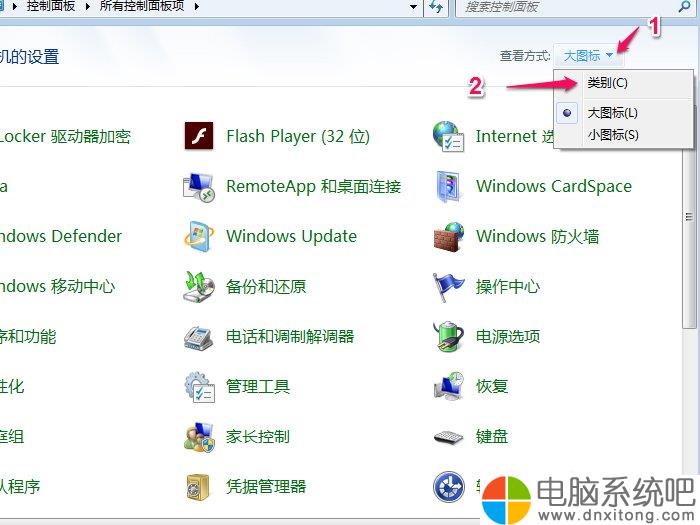Click the address bar refresh button
The height and width of the screenshot is (525, 700).
tap(436, 7)
